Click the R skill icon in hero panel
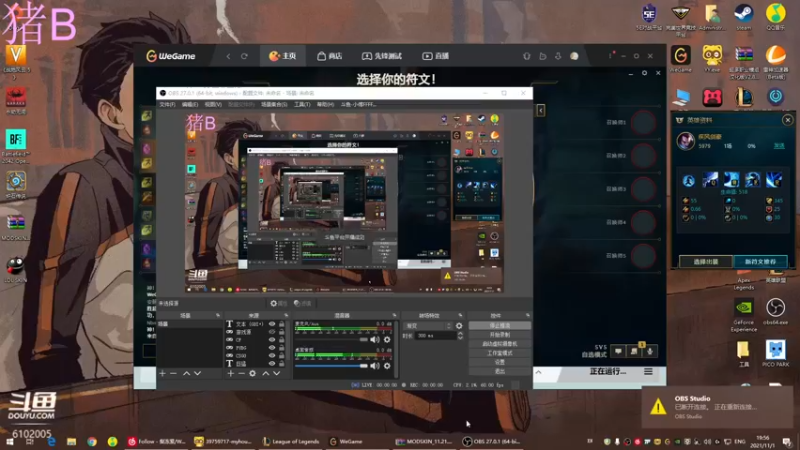The image size is (800, 450). [x=774, y=180]
